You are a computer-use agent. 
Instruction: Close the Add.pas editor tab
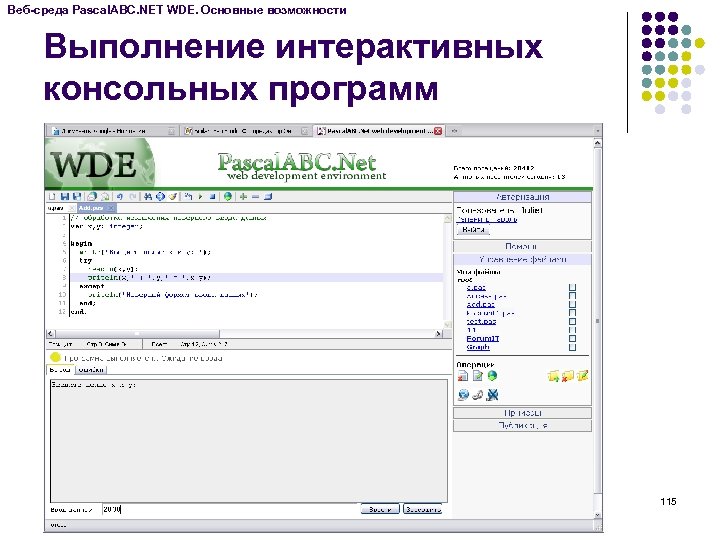point(111,208)
